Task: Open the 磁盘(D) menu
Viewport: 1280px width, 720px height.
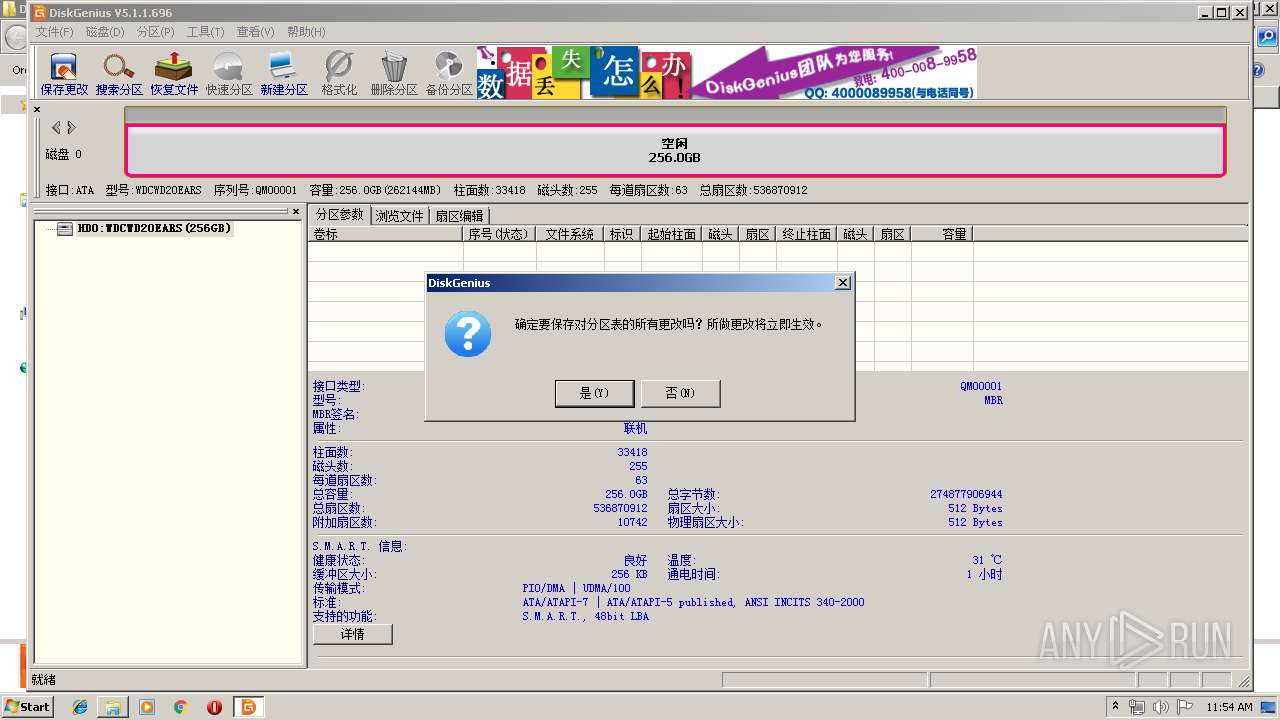Action: pos(105,32)
